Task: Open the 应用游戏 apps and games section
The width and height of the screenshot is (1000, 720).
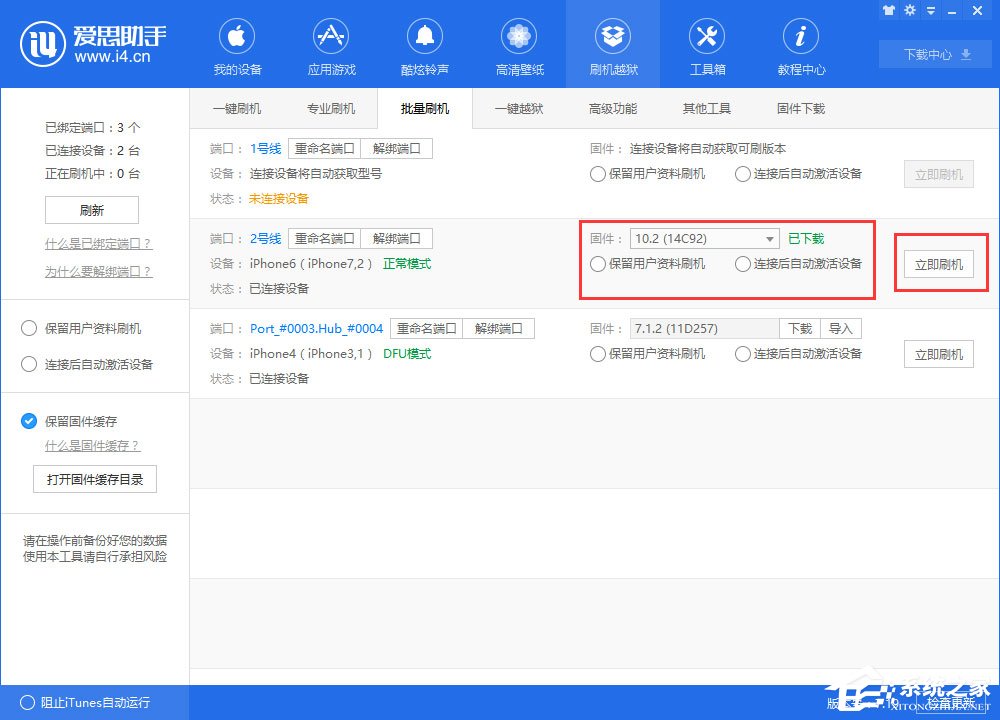Action: point(330,45)
